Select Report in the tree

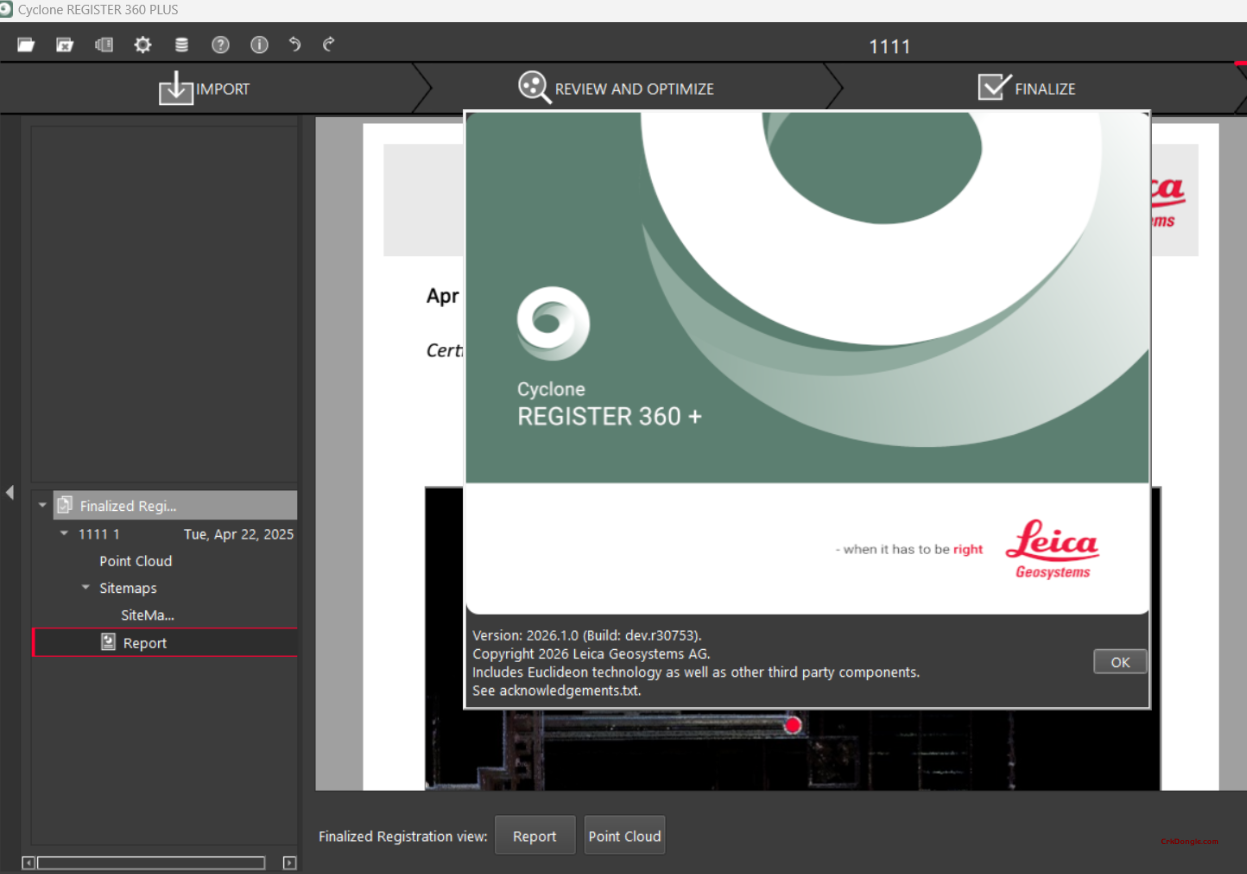(x=165, y=642)
